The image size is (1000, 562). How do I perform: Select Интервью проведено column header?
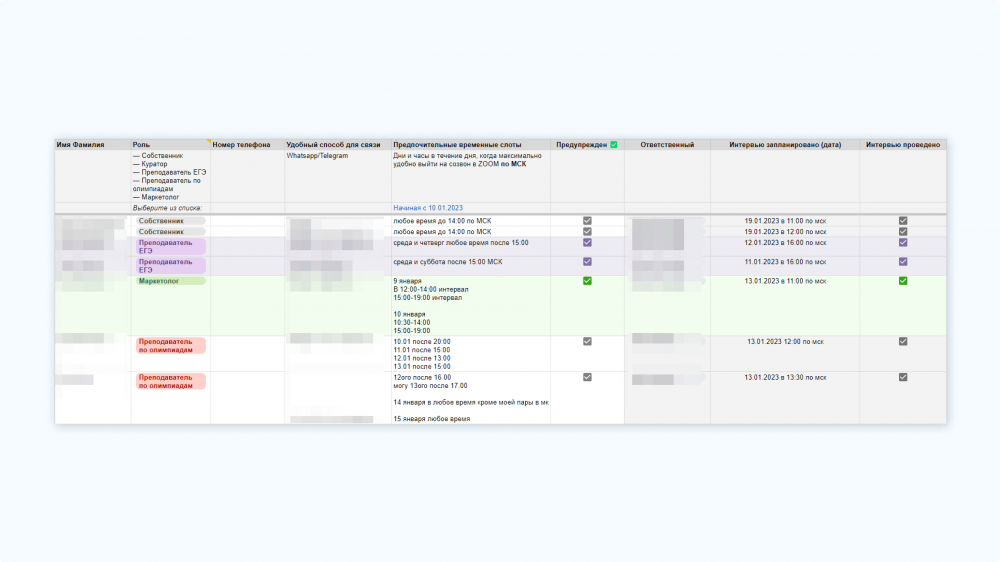903,145
